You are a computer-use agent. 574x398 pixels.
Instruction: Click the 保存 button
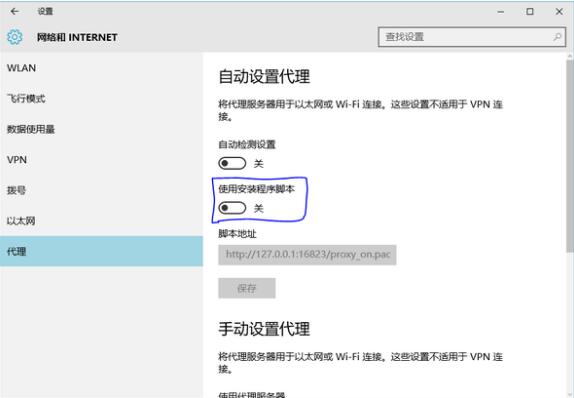(x=247, y=288)
